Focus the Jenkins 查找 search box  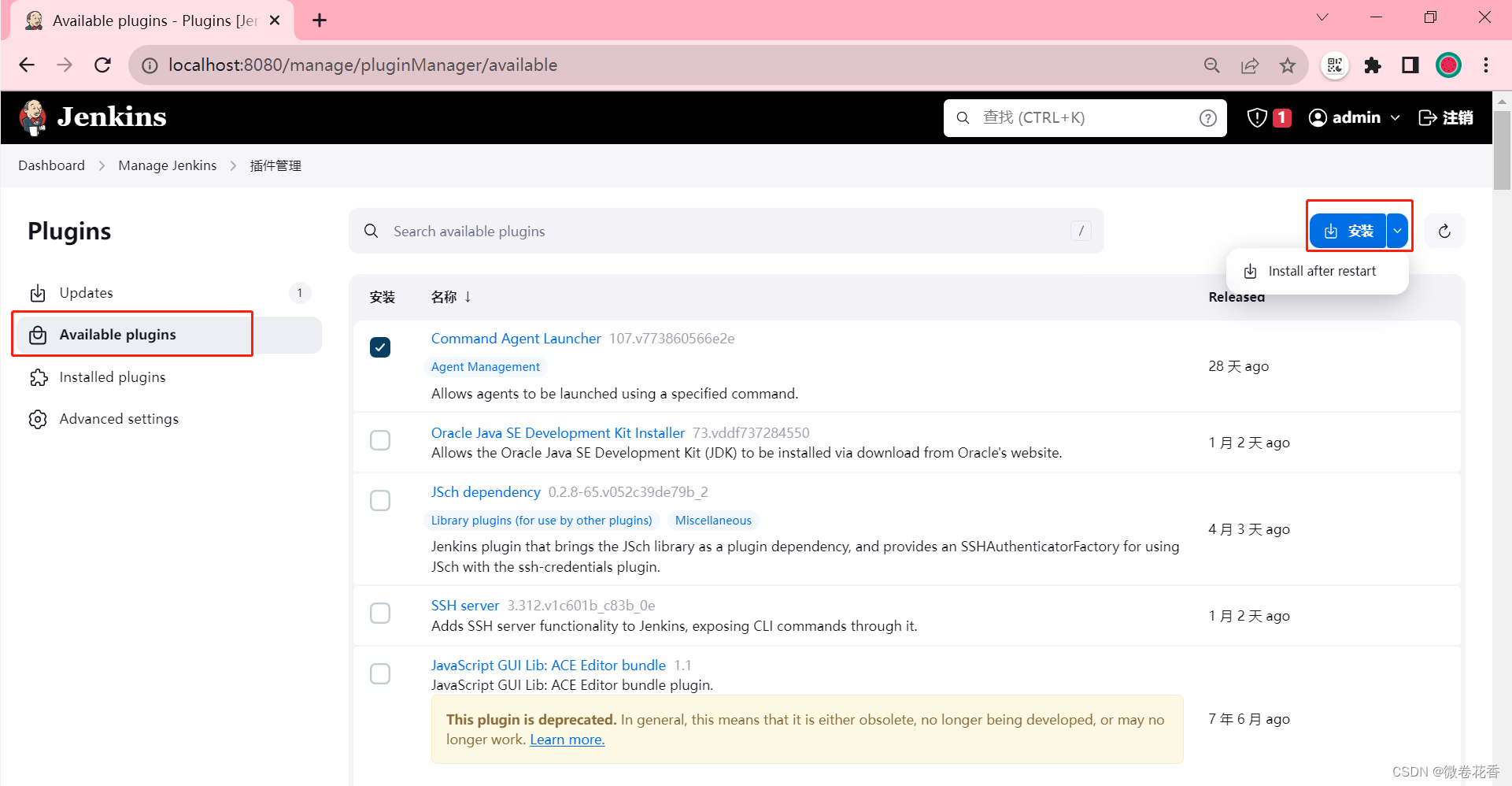point(1085,118)
